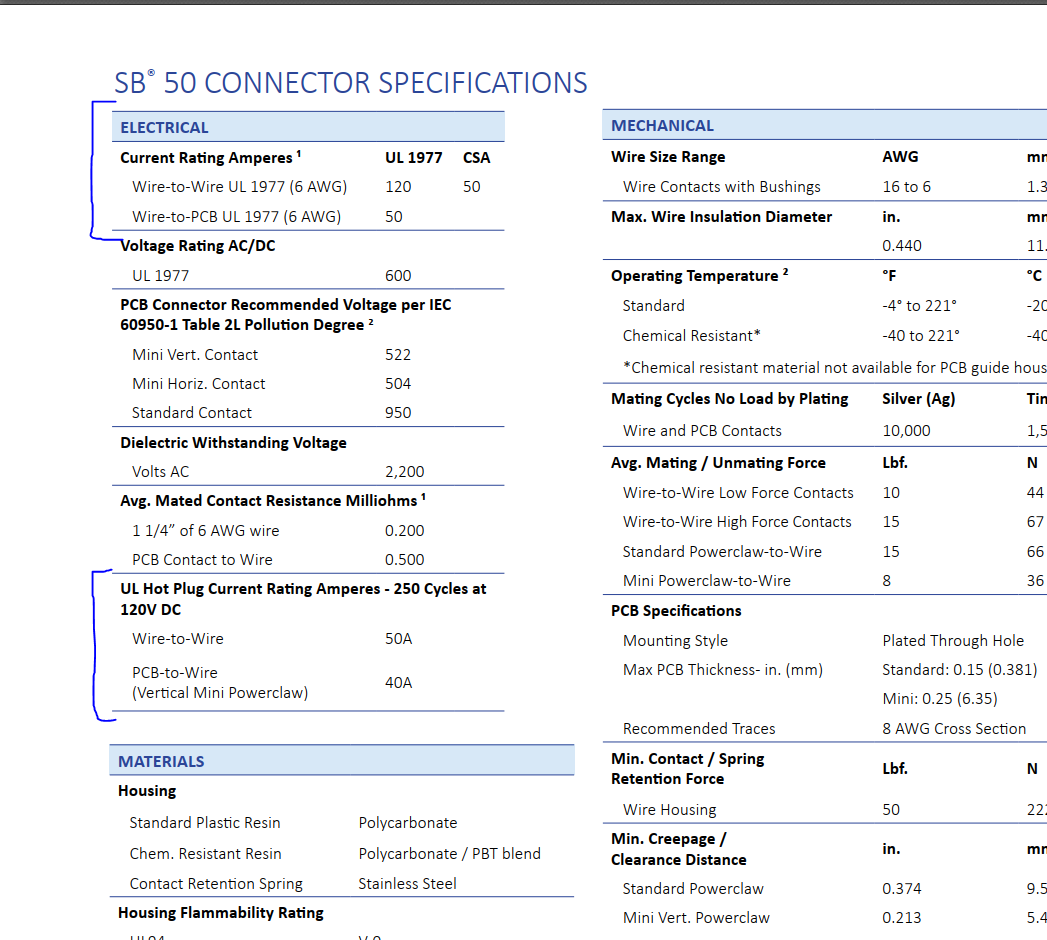This screenshot has height=940, width=1047.
Task: Click the Housing heading under Materials
Action: pyautogui.click(x=147, y=791)
